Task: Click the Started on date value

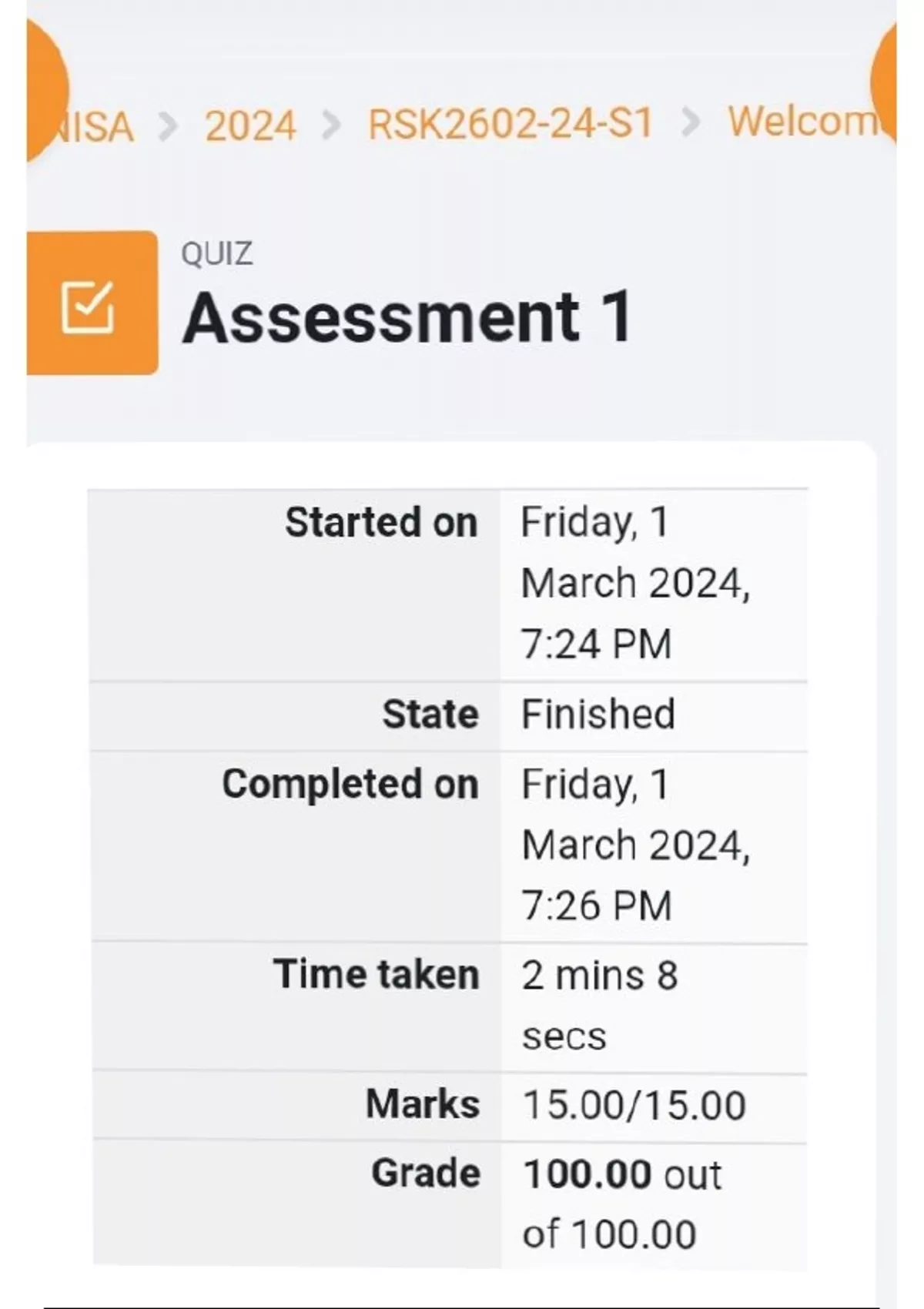Action: click(635, 583)
